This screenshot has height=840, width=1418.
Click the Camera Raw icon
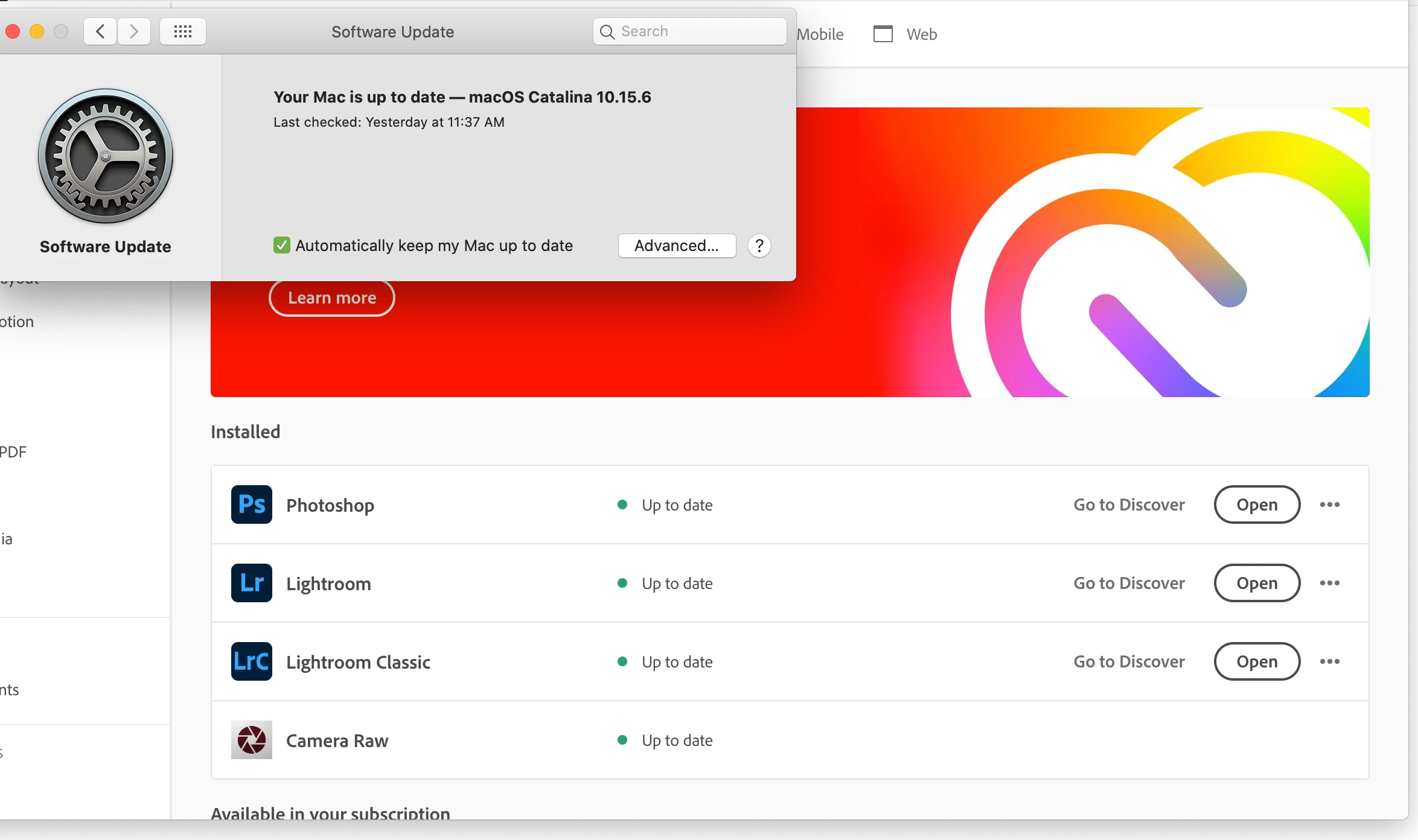251,740
